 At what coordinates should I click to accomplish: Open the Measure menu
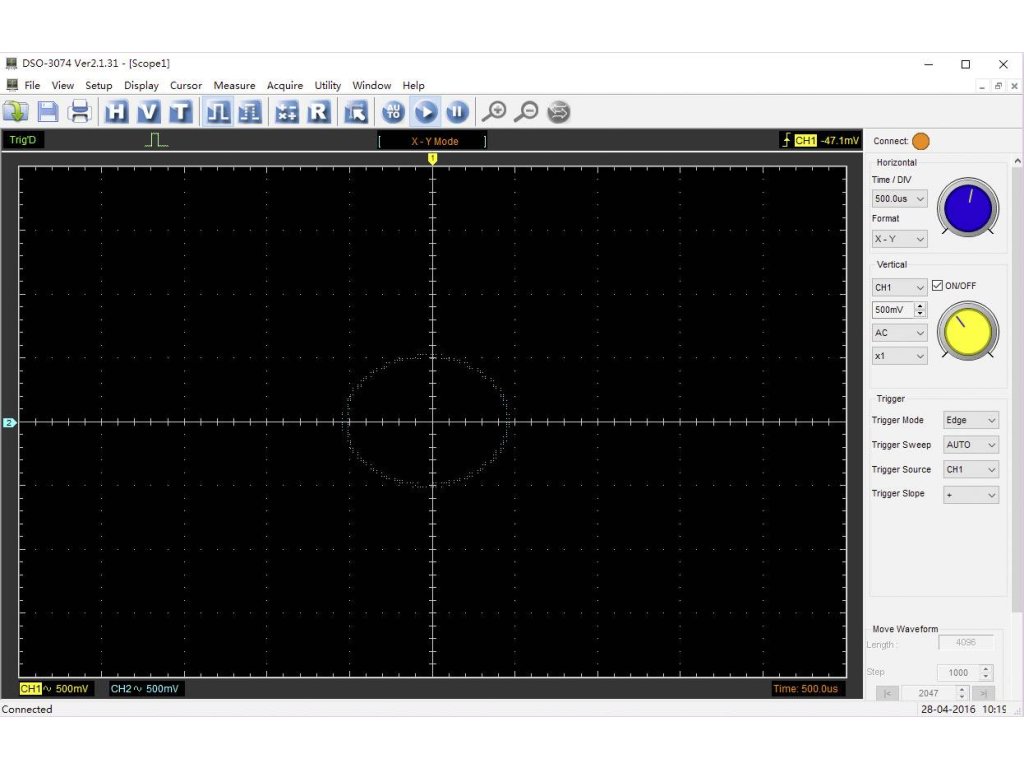coord(234,86)
